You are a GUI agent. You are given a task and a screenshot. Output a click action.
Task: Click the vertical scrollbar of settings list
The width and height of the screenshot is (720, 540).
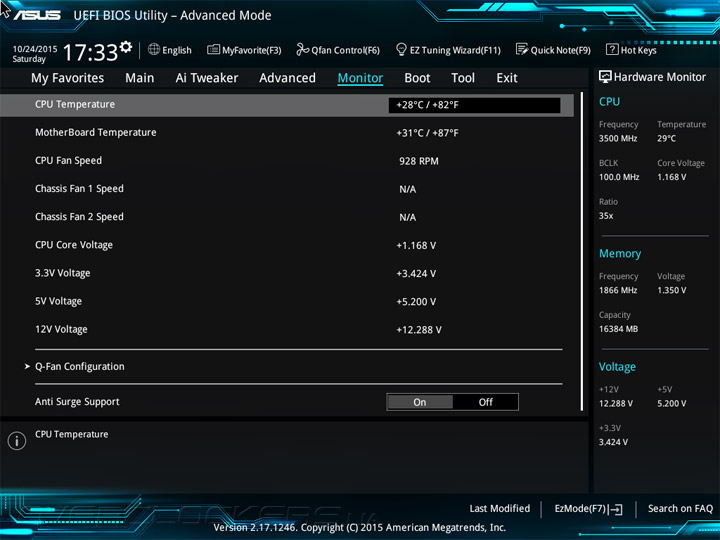(582, 252)
